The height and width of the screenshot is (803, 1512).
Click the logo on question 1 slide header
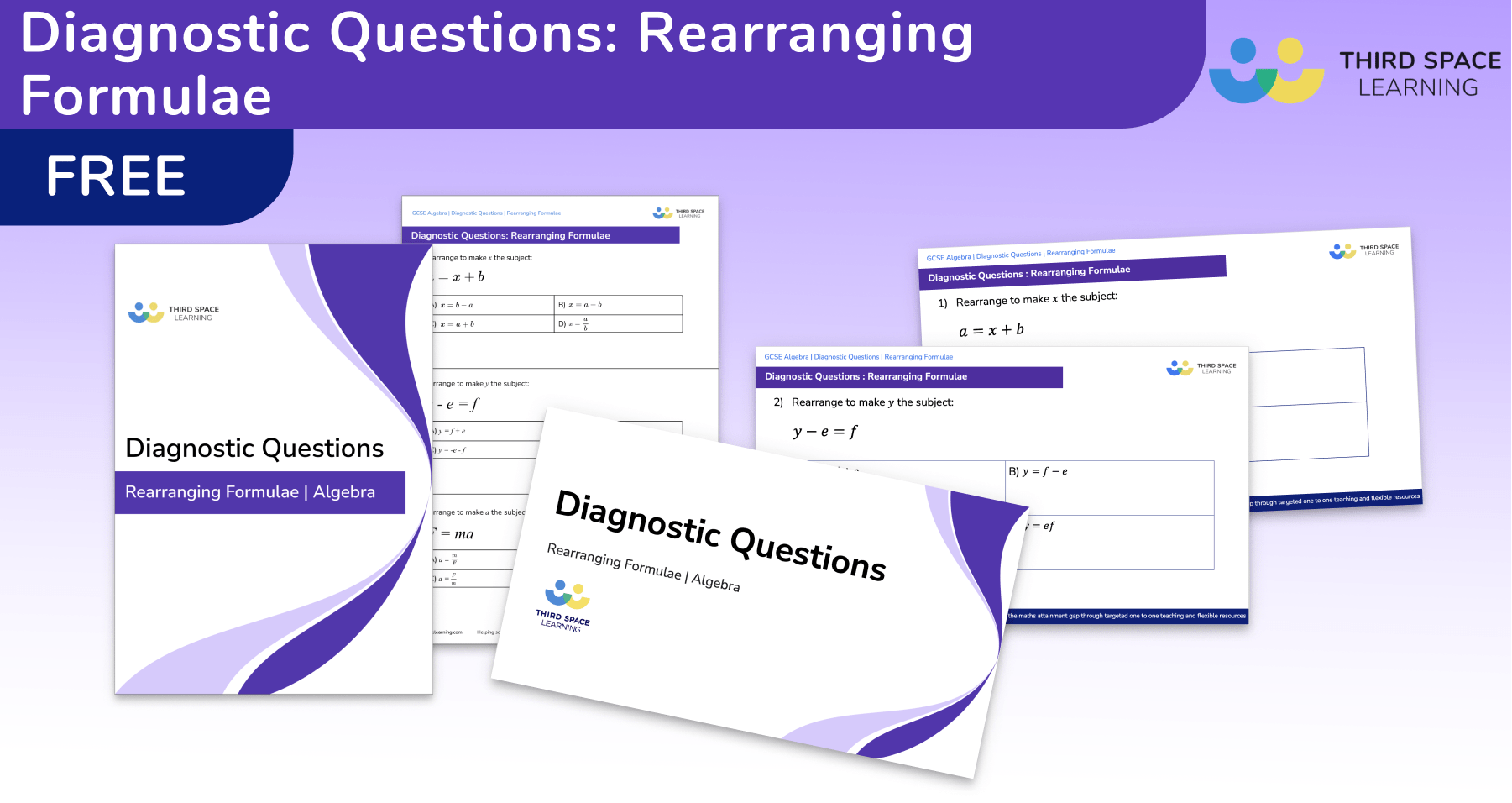(x=1363, y=250)
